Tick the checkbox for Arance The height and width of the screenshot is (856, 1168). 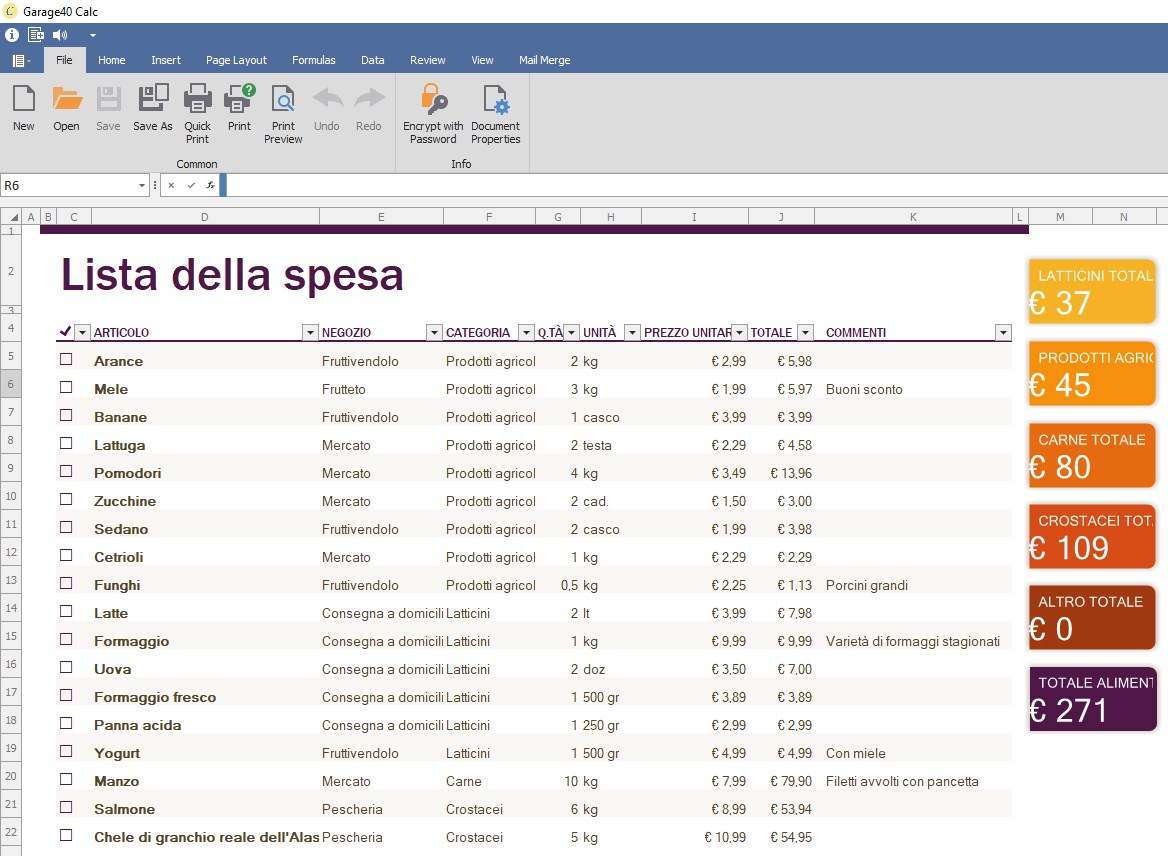click(x=66, y=359)
